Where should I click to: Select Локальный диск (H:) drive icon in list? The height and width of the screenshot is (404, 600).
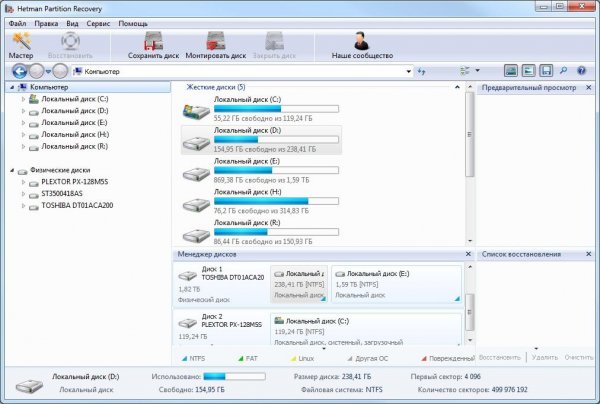(x=196, y=204)
